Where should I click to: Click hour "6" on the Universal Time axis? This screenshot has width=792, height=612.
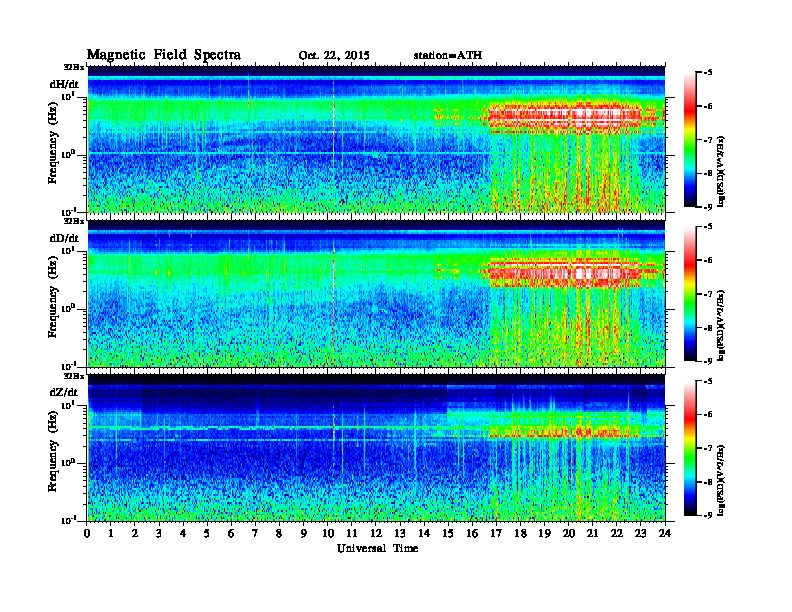tap(231, 533)
